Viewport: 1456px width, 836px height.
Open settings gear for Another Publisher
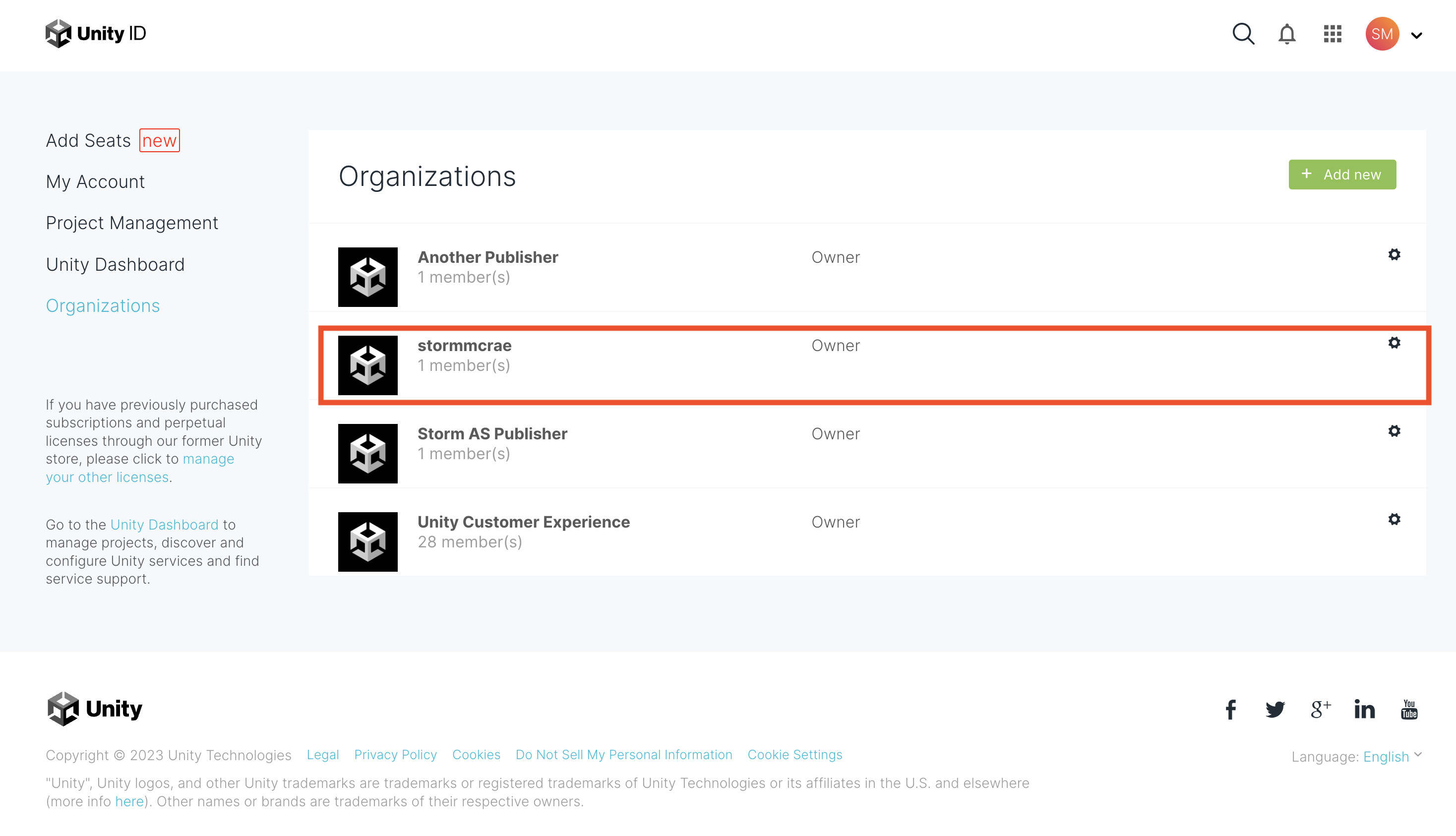tap(1394, 254)
